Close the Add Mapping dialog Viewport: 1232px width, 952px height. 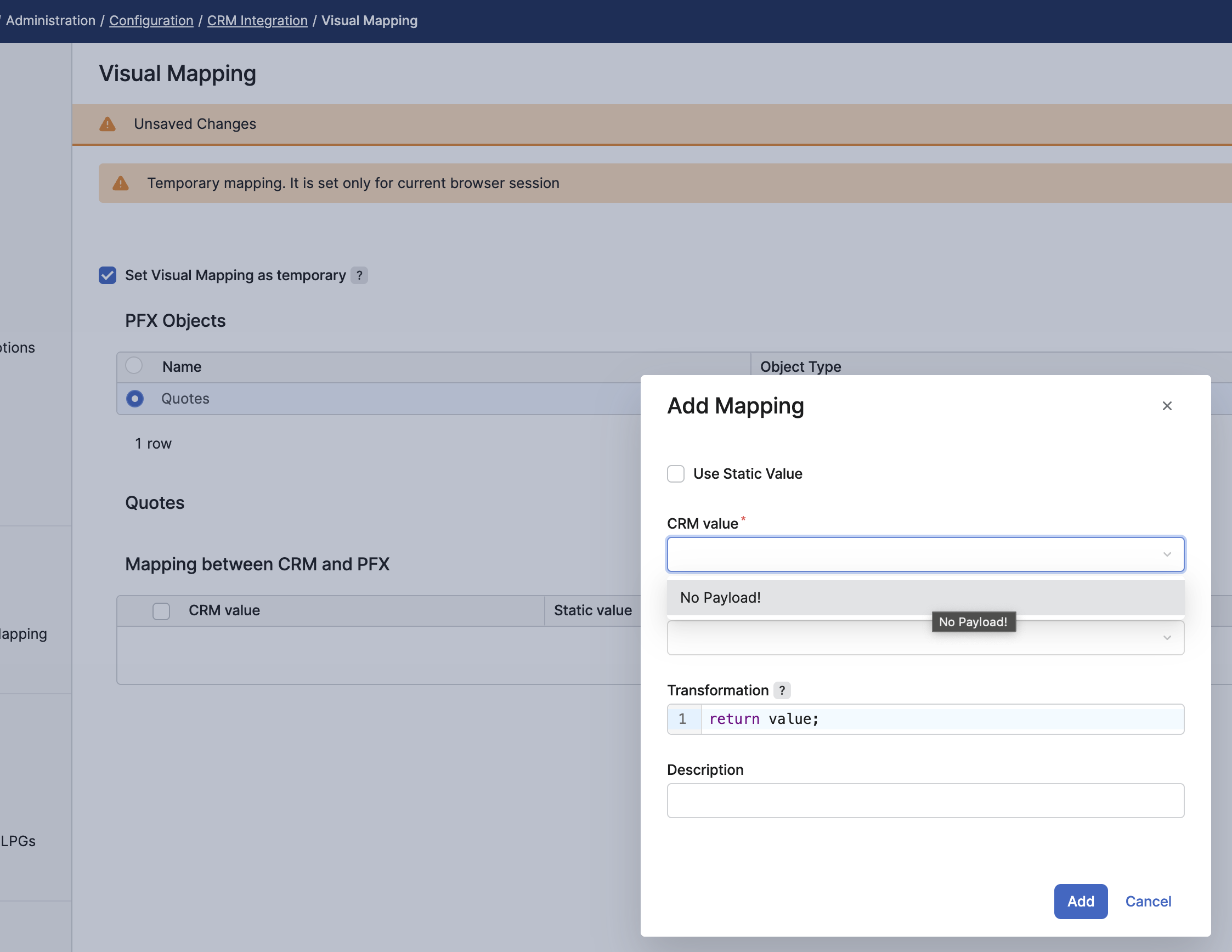1167,406
